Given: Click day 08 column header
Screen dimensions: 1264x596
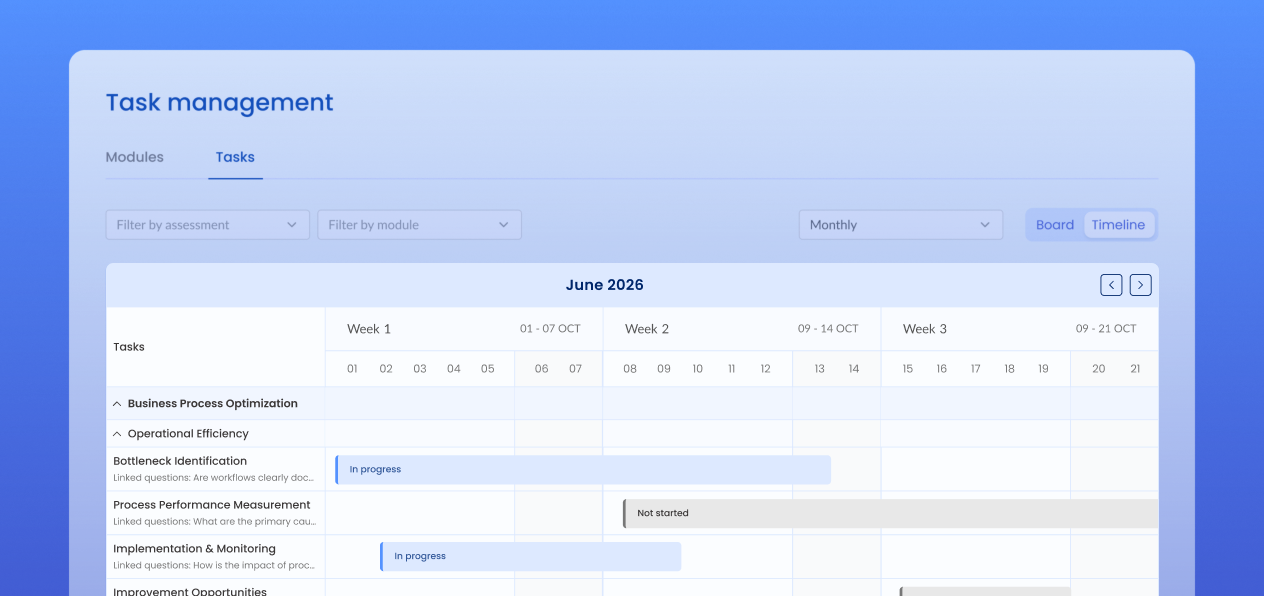Looking at the screenshot, I should (630, 369).
